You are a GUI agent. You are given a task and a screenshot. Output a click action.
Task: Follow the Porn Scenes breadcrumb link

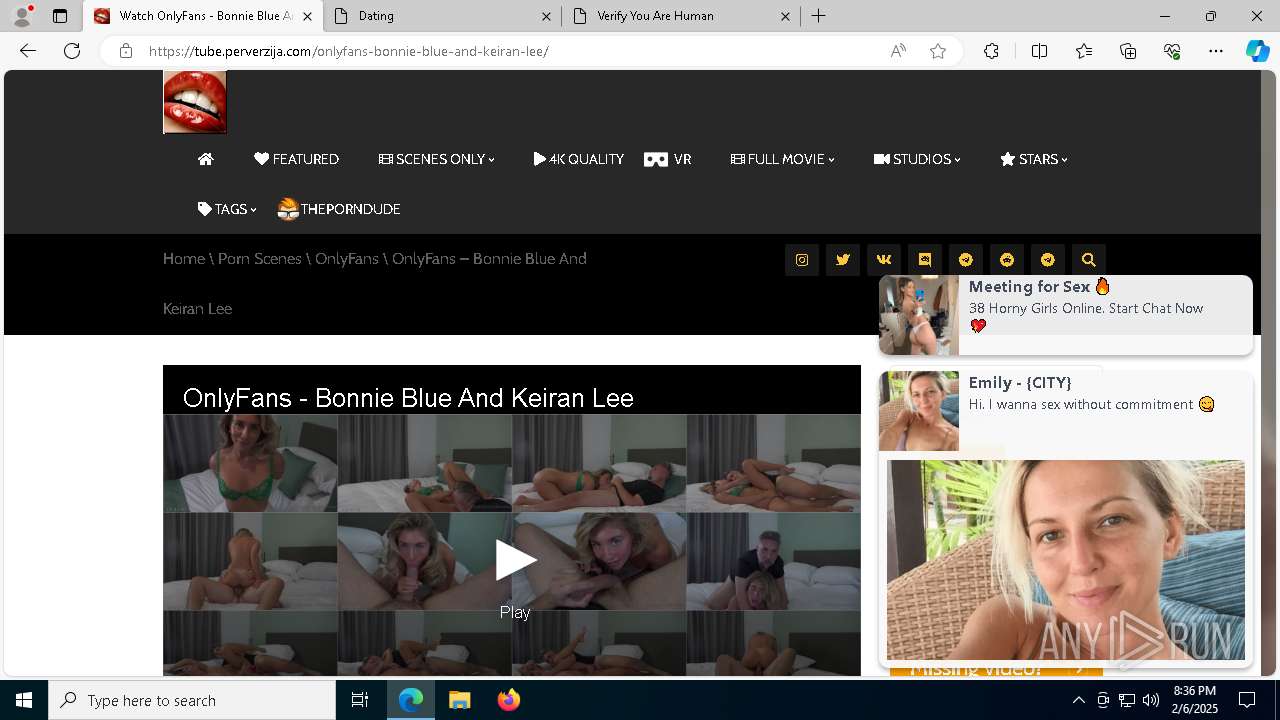point(260,259)
